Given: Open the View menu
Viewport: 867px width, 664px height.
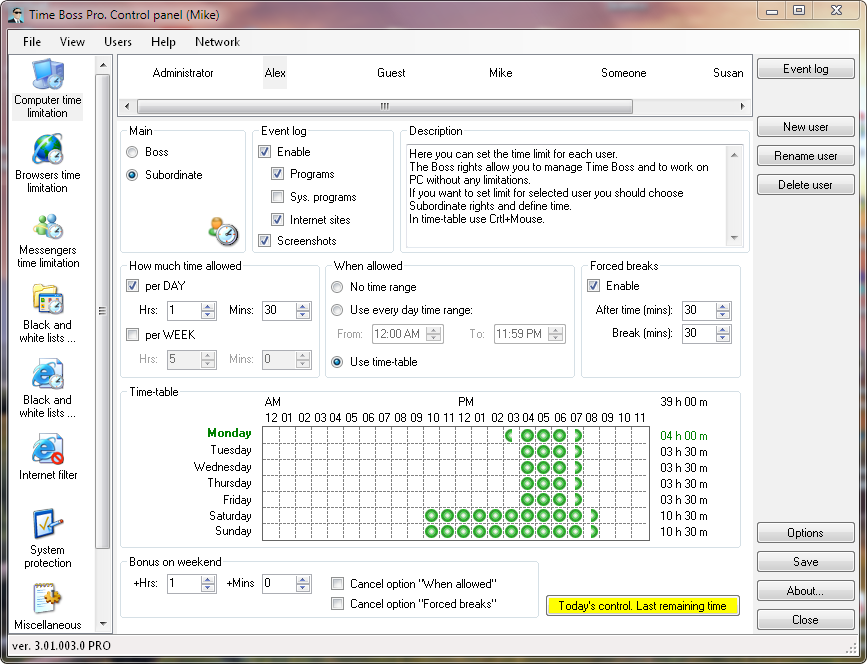Looking at the screenshot, I should click(72, 42).
